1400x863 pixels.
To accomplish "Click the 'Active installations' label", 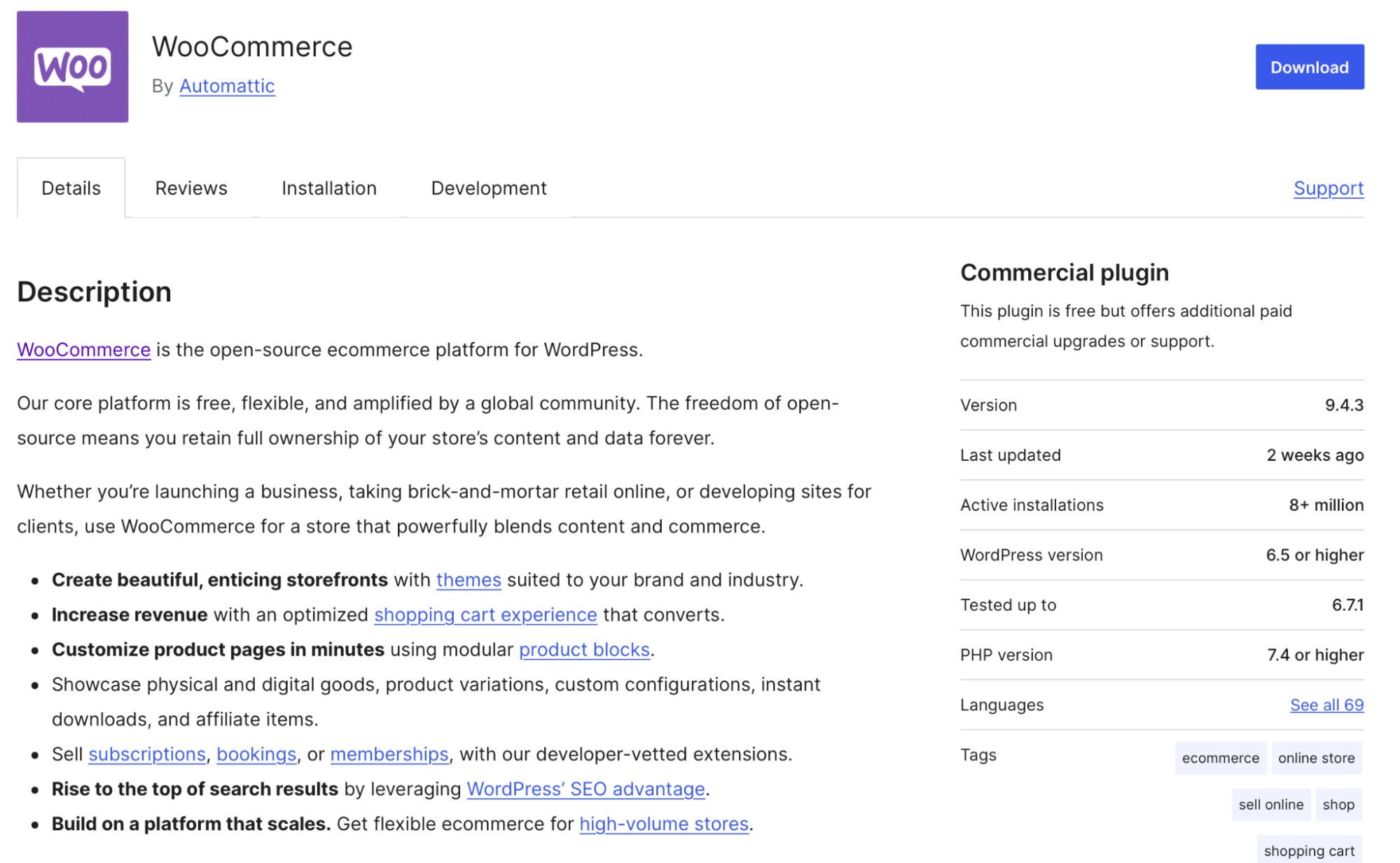I will (x=1032, y=505).
